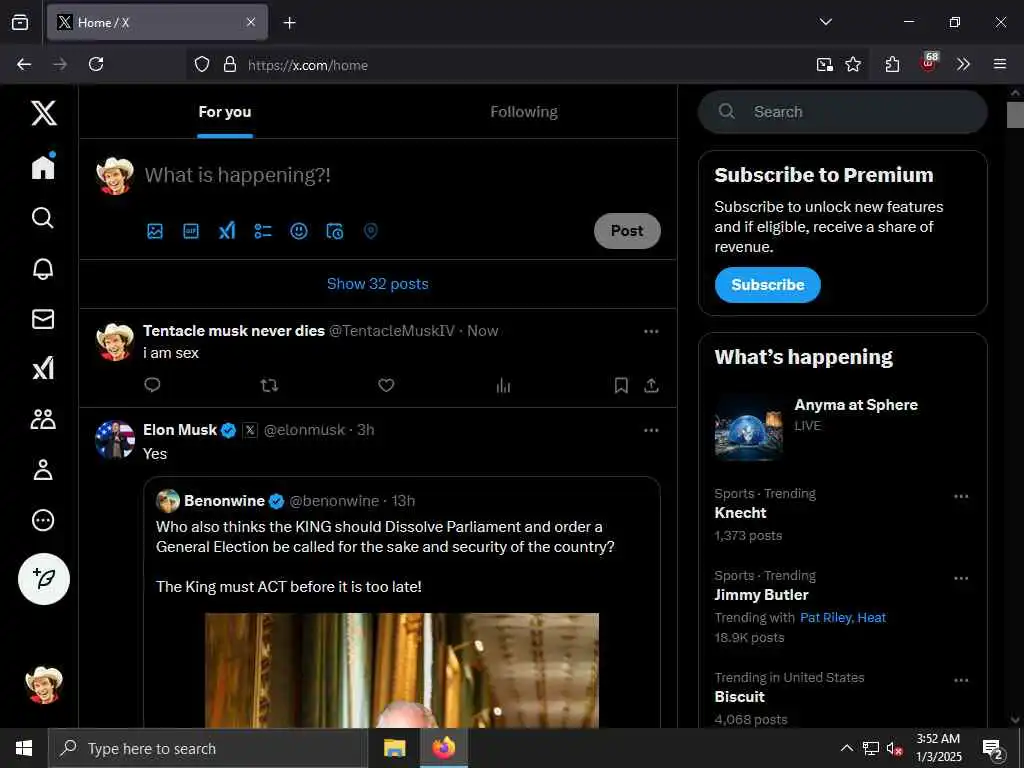Add a GIF using the composer GIF icon
Viewport: 1024px width, 768px height.
[x=191, y=231]
